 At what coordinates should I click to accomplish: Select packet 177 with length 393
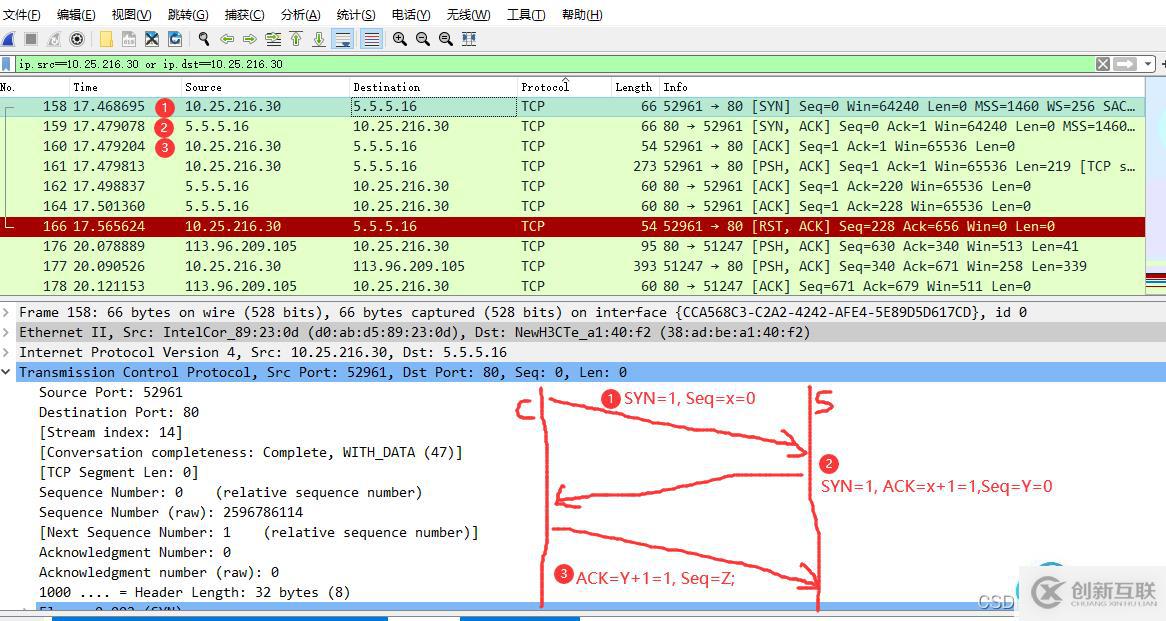(572, 266)
